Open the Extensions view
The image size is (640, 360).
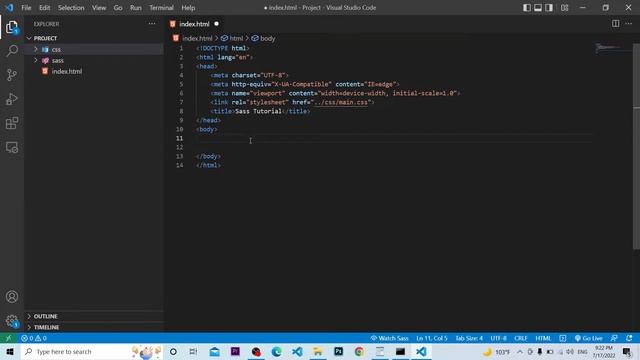pyautogui.click(x=12, y=123)
